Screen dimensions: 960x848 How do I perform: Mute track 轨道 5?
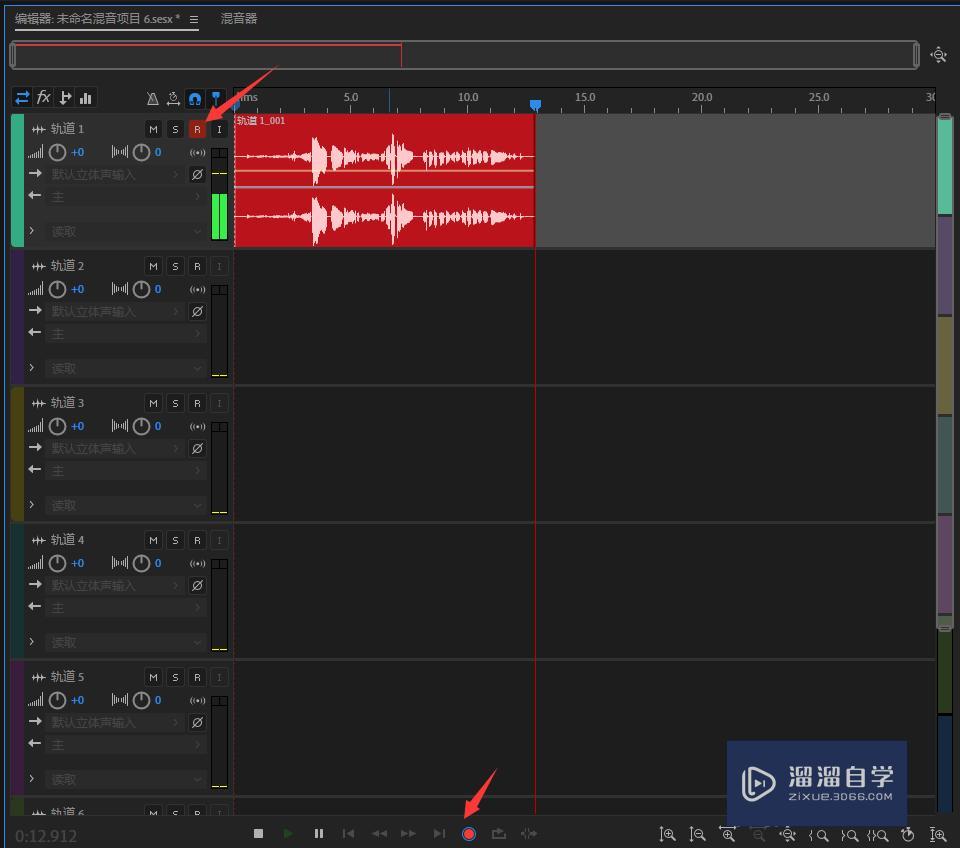point(153,678)
